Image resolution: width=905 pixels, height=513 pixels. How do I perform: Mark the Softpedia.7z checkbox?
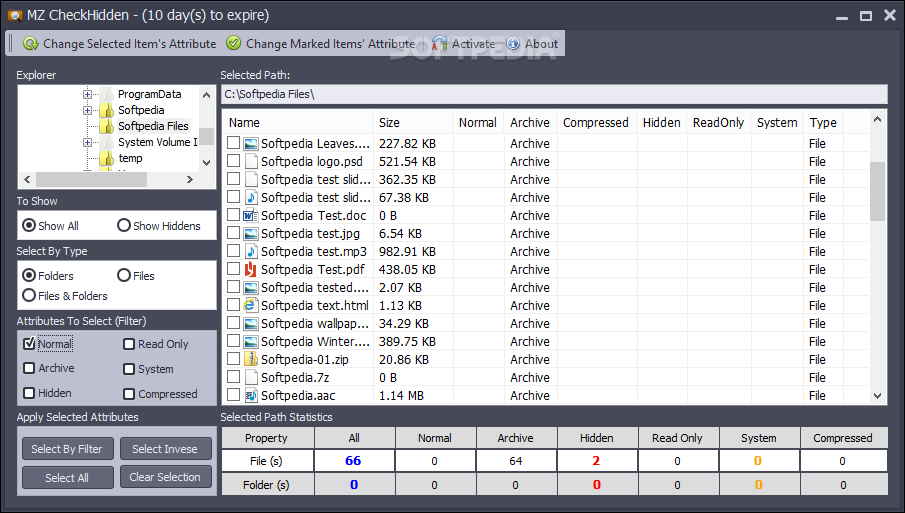(233, 377)
